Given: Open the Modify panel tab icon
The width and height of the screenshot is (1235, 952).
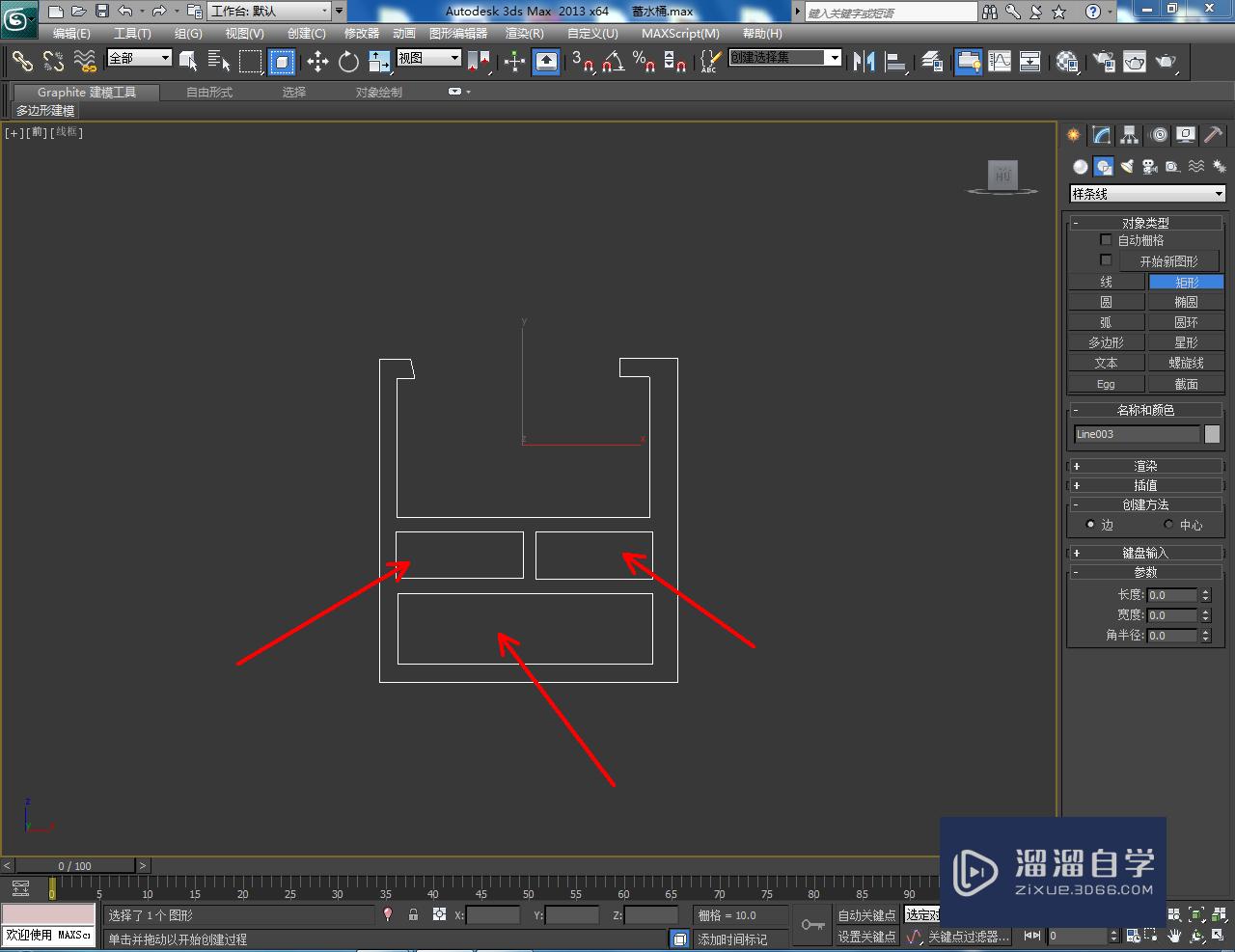Looking at the screenshot, I should click(x=1102, y=135).
